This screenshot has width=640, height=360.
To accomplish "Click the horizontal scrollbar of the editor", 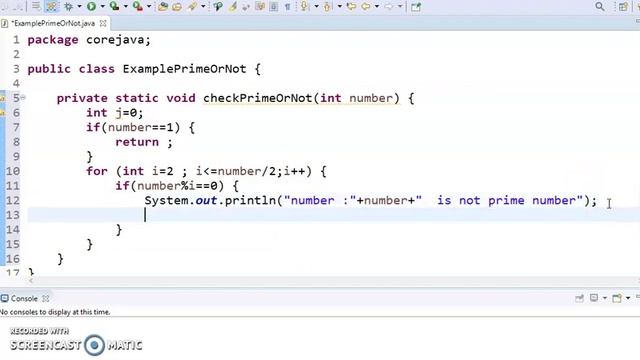I will click(x=335, y=281).
